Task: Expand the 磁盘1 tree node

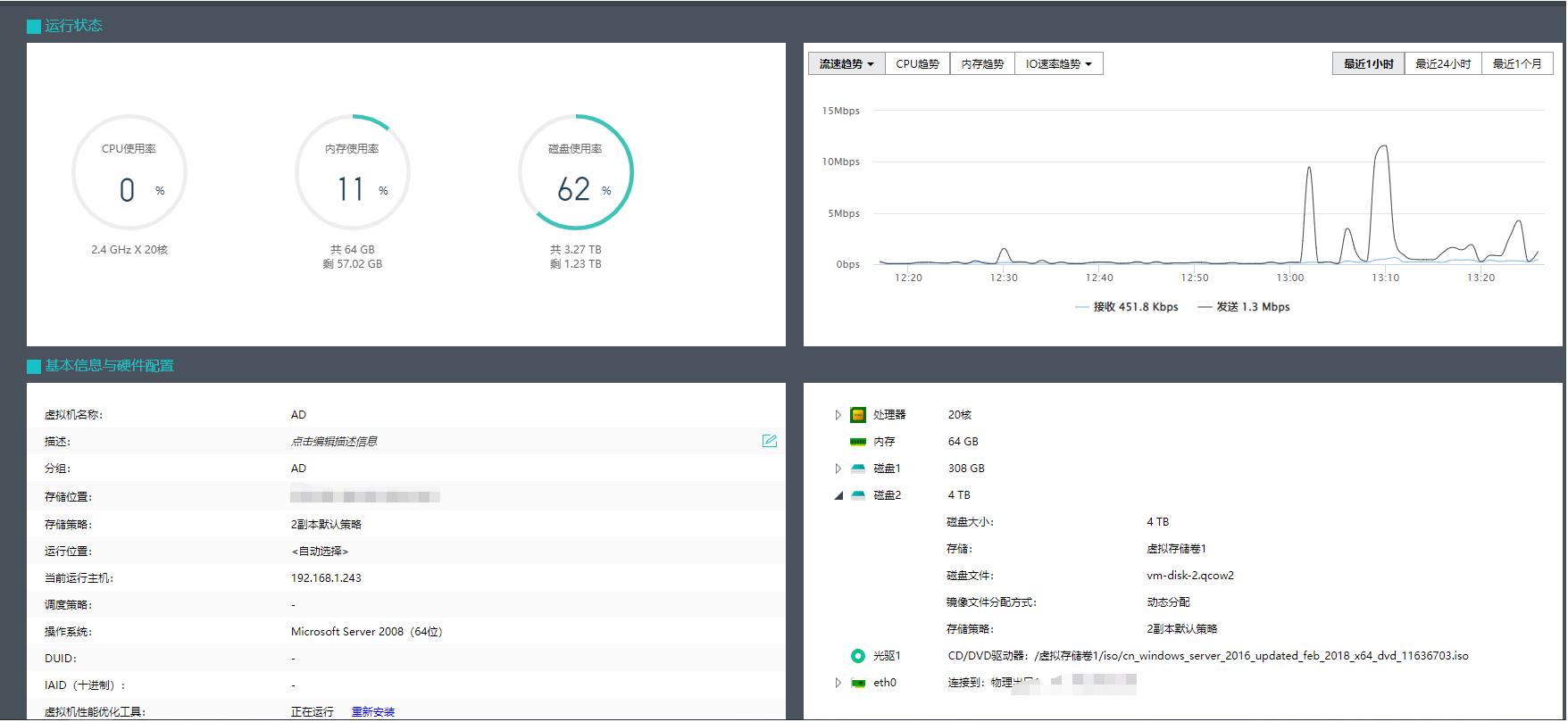Action: [838, 469]
